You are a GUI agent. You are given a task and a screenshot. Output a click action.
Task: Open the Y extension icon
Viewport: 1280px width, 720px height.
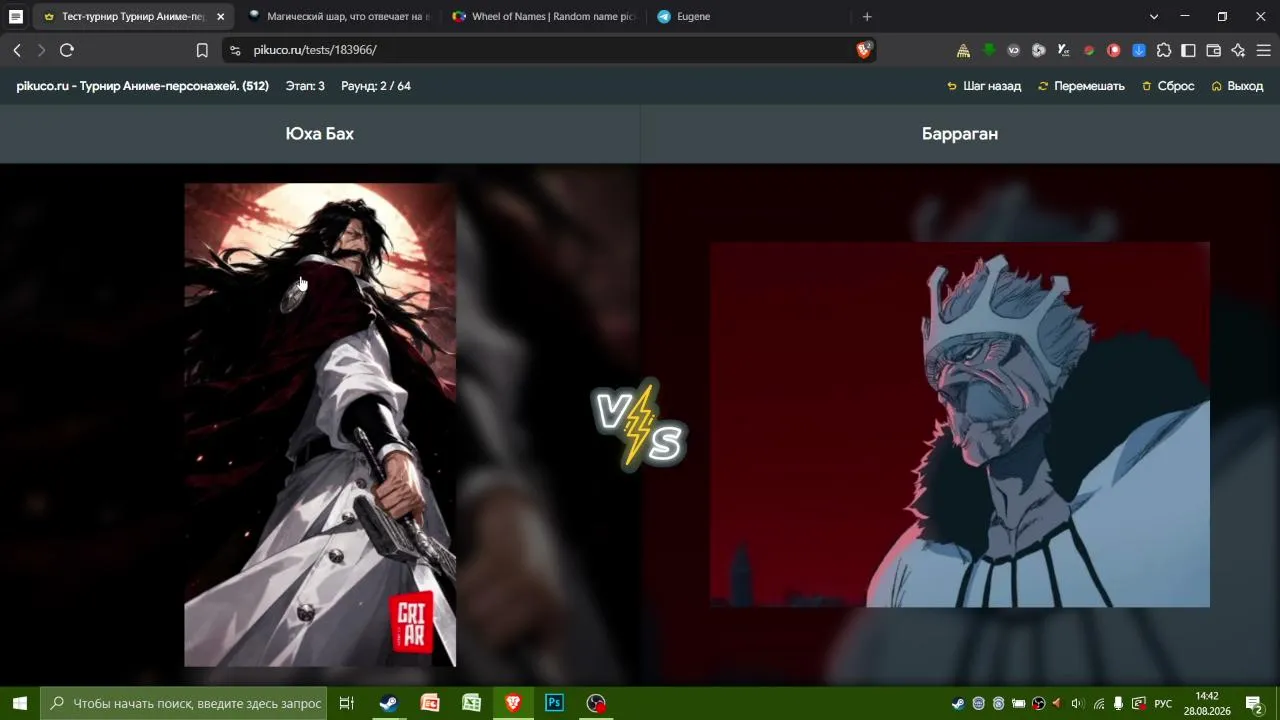point(1063,50)
